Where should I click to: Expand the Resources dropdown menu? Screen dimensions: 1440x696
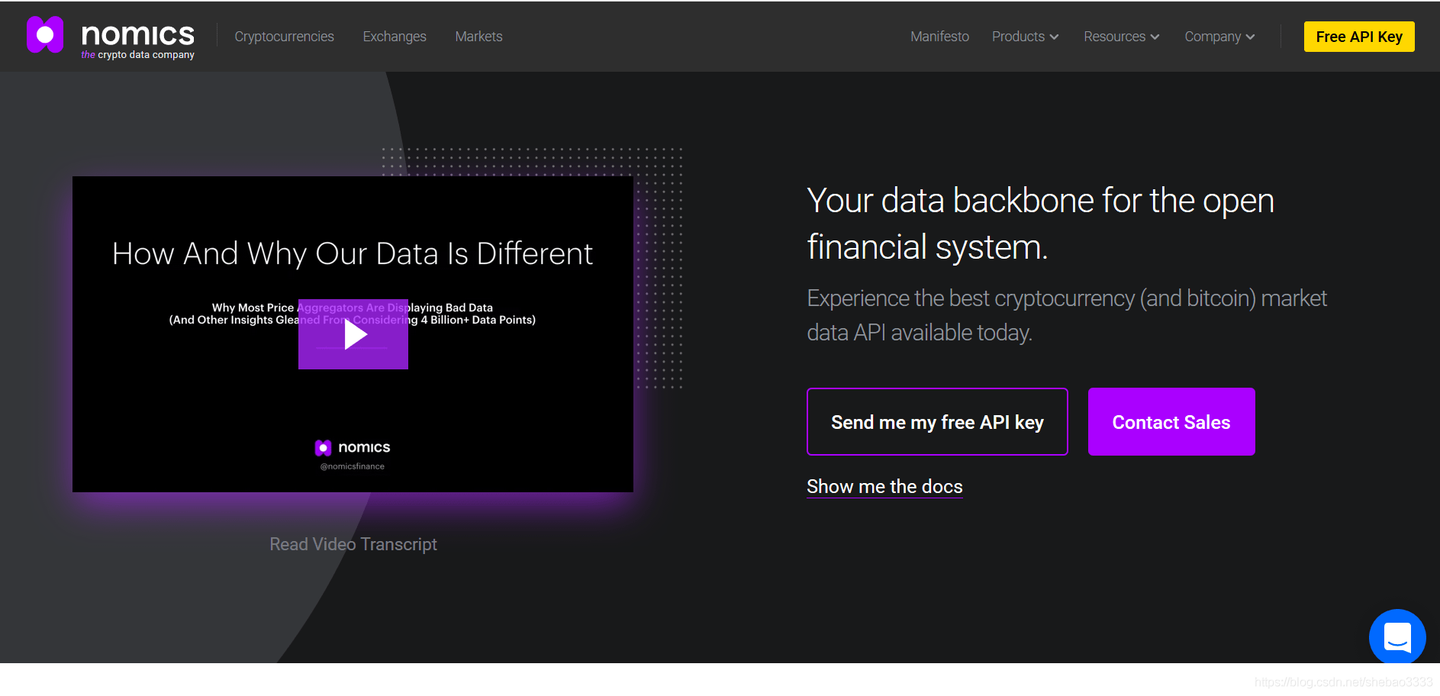(1121, 37)
